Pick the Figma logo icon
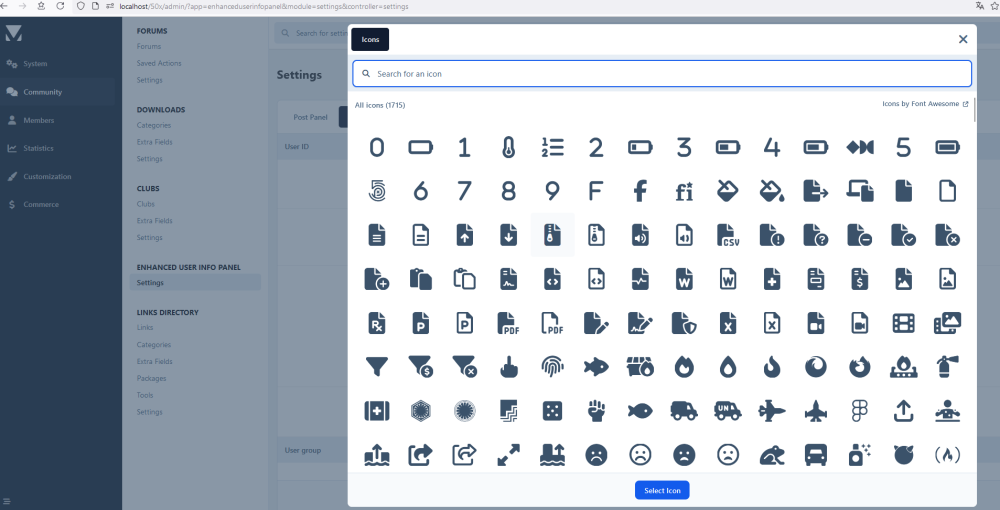The height and width of the screenshot is (510, 1000). pos(860,411)
